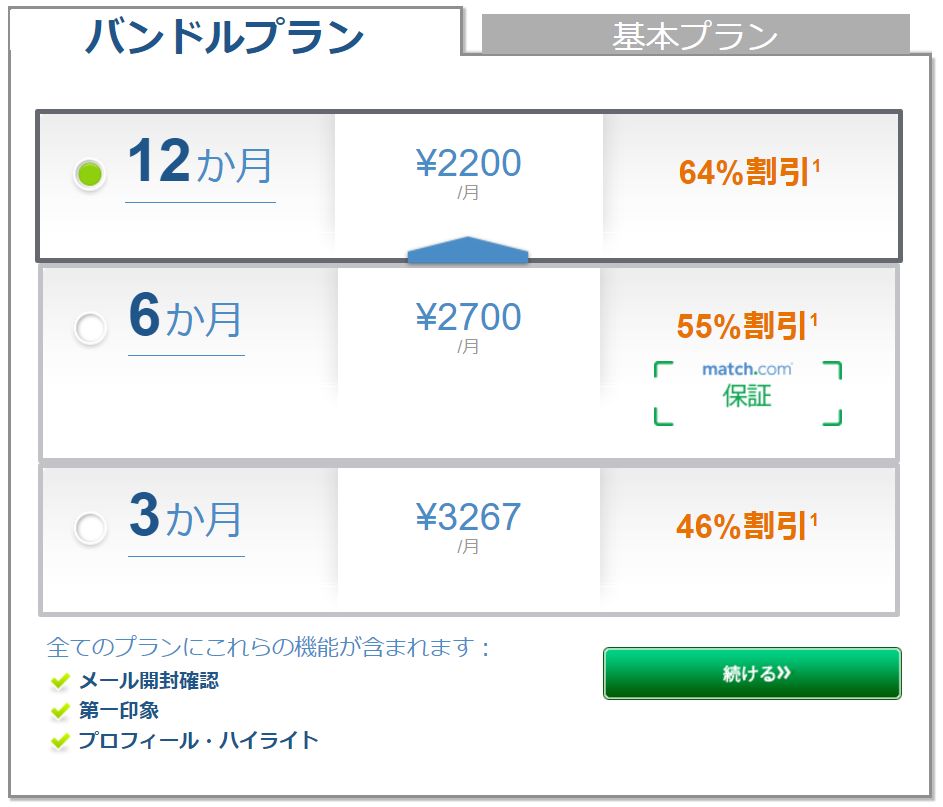The height and width of the screenshot is (807, 943).
Task: Click the 64%割引 discount text
Action: (x=749, y=172)
